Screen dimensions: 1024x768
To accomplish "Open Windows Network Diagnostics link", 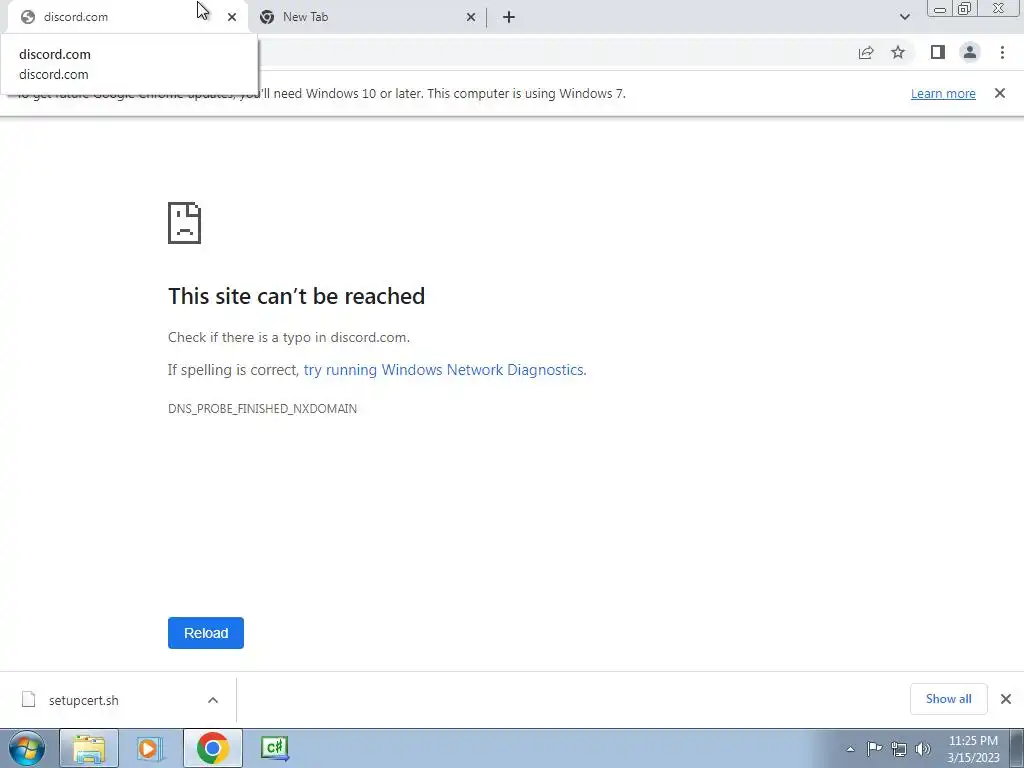I will [x=443, y=370].
